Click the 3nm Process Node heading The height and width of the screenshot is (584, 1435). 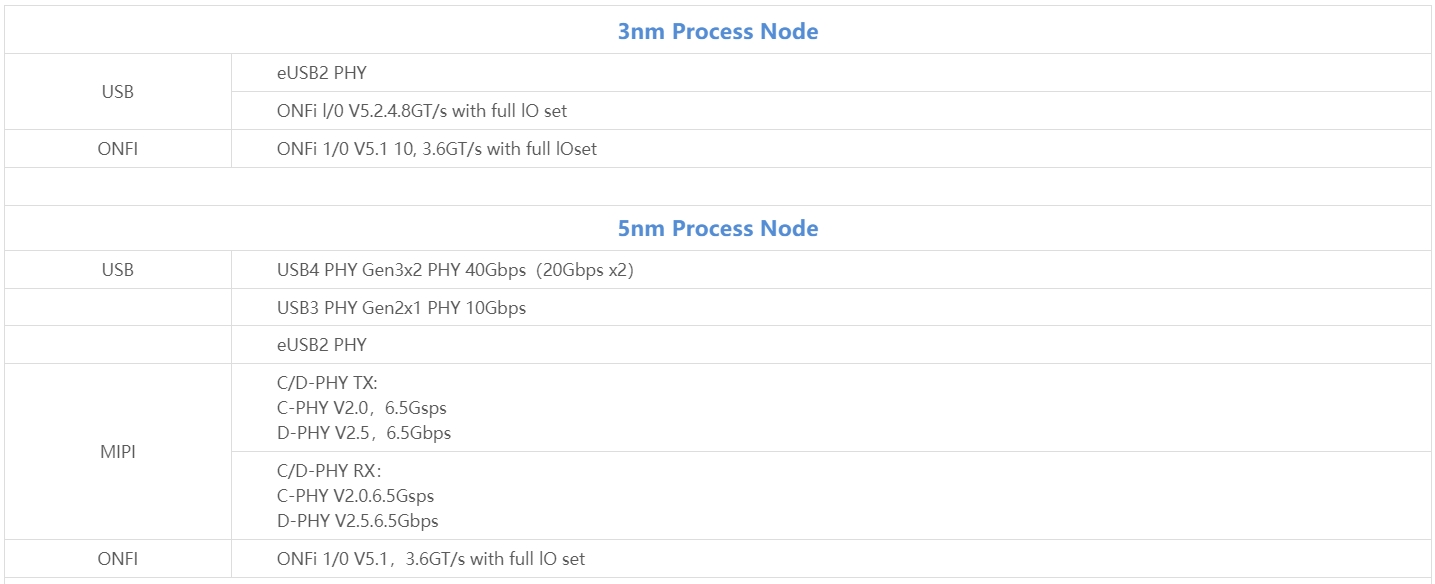pyautogui.click(x=718, y=31)
